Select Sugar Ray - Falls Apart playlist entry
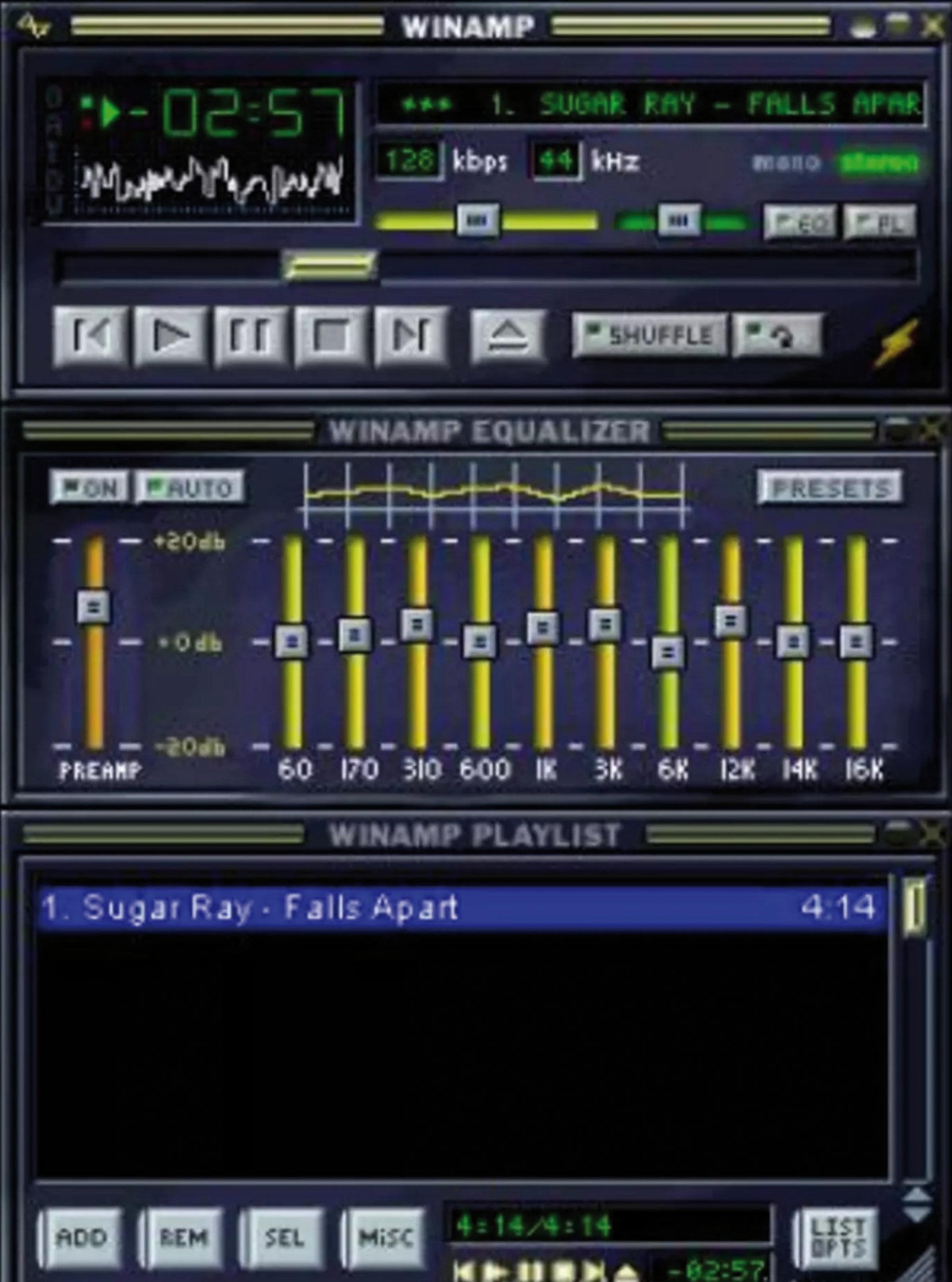Viewport: 952px width, 1282px height. [x=463, y=908]
